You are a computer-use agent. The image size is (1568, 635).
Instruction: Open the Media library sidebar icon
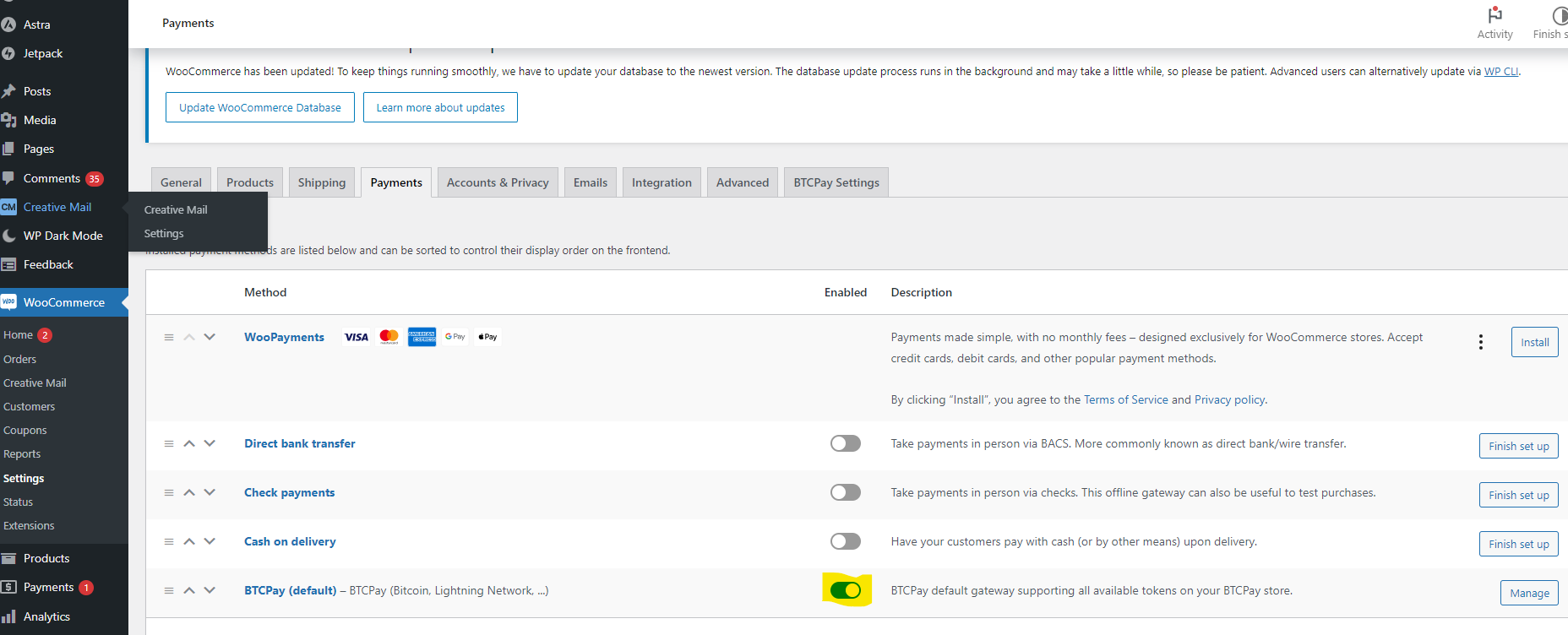coord(9,120)
